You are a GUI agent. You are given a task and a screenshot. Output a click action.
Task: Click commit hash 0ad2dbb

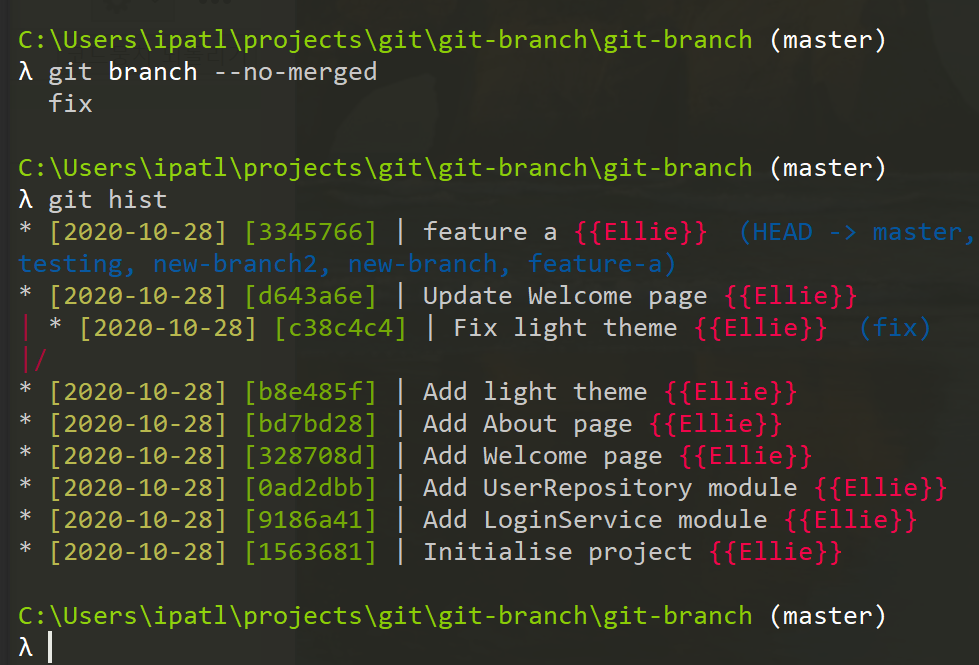point(310,488)
